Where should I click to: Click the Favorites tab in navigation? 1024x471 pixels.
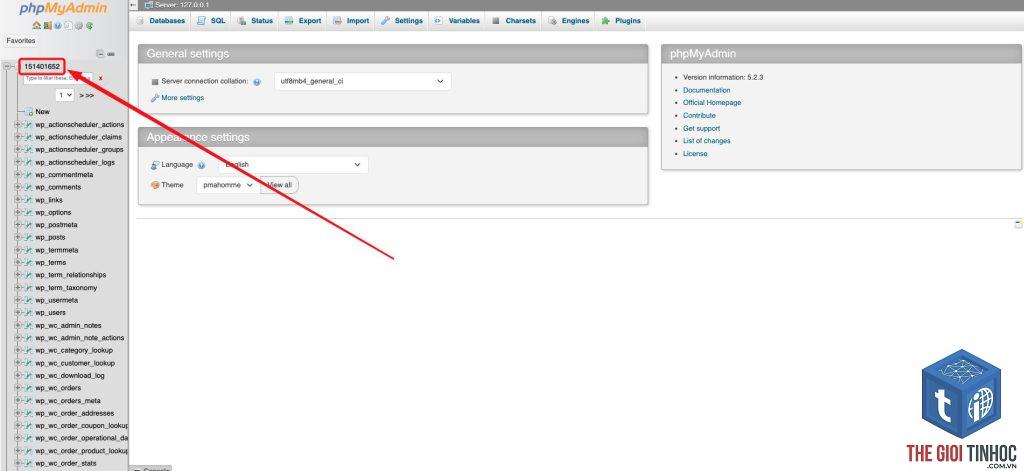(21, 41)
